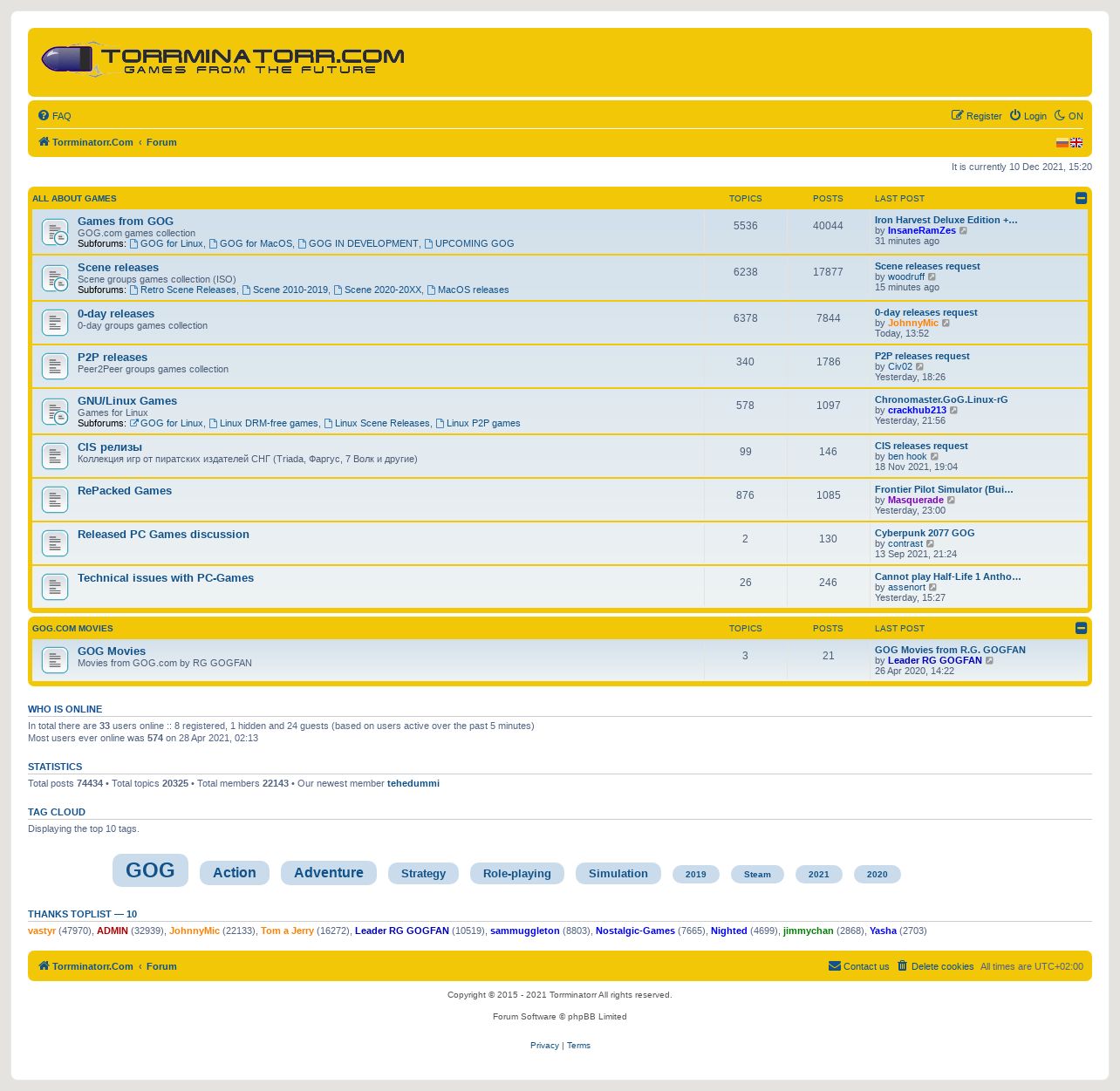Click the Games from GOG forum icon
This screenshot has height=1091, width=1120.
point(55,232)
